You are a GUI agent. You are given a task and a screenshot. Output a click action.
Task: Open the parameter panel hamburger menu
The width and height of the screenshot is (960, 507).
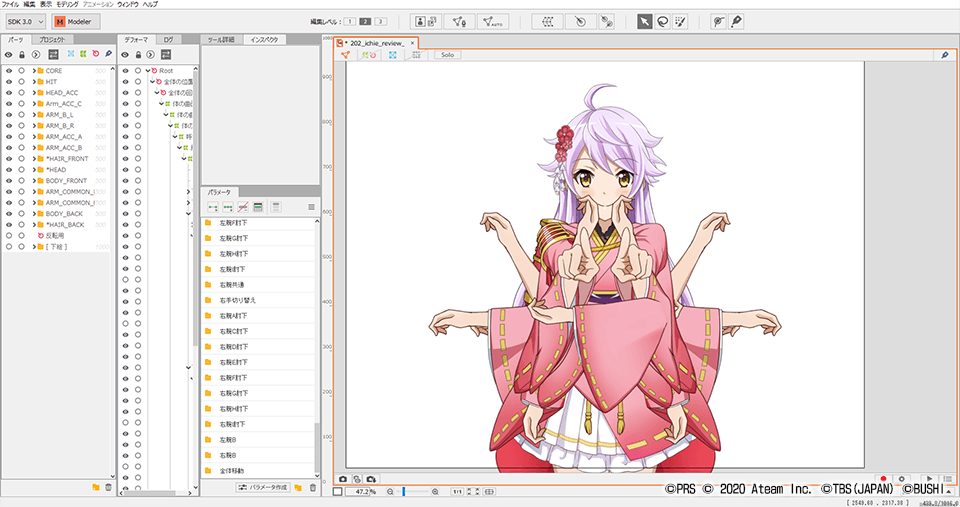click(311, 208)
